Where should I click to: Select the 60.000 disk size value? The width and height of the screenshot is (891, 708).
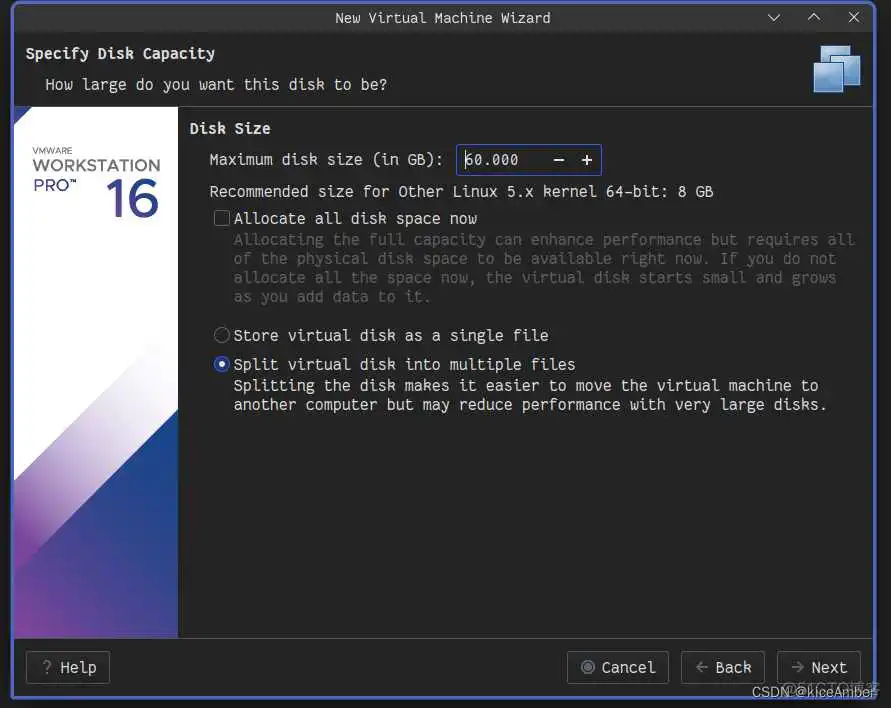click(x=490, y=160)
